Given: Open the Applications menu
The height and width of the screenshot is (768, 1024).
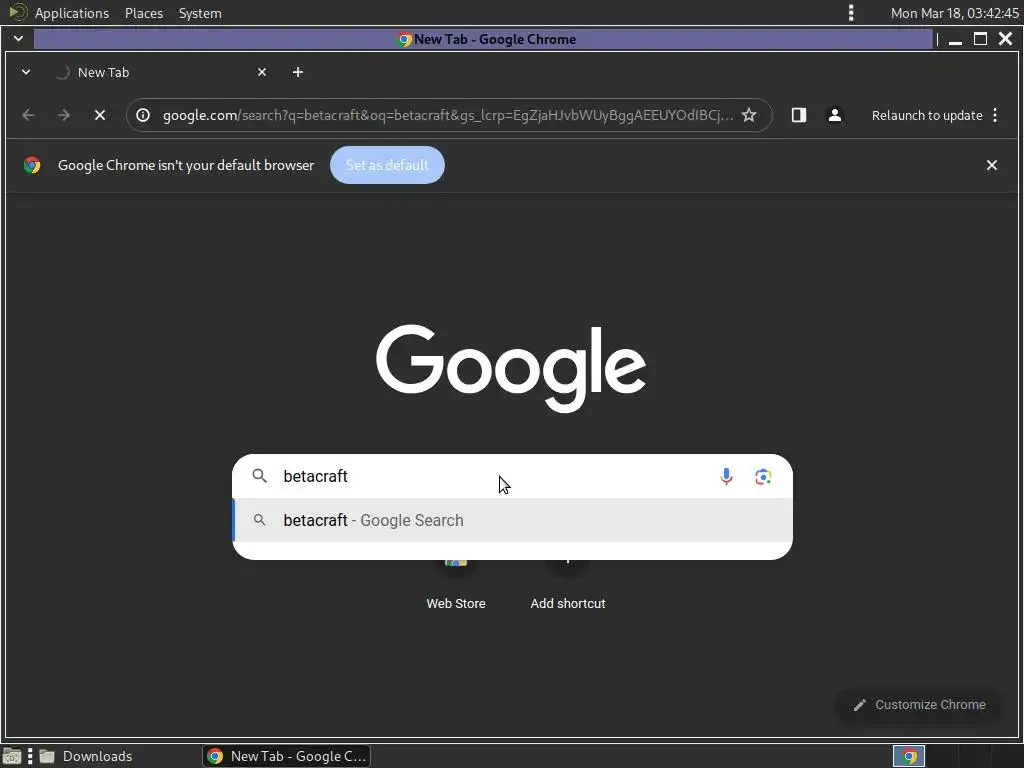Looking at the screenshot, I should point(72,13).
